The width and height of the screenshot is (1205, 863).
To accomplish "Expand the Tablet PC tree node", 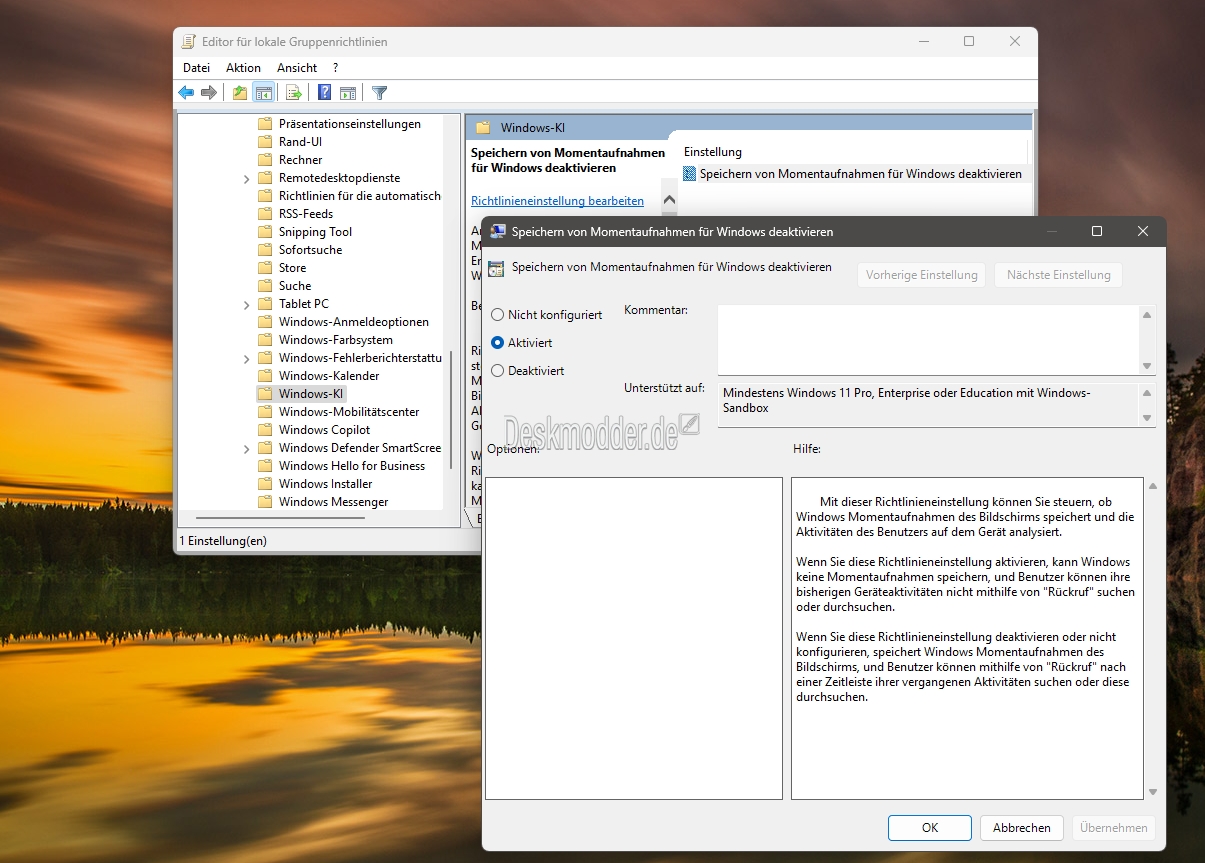I will point(247,304).
